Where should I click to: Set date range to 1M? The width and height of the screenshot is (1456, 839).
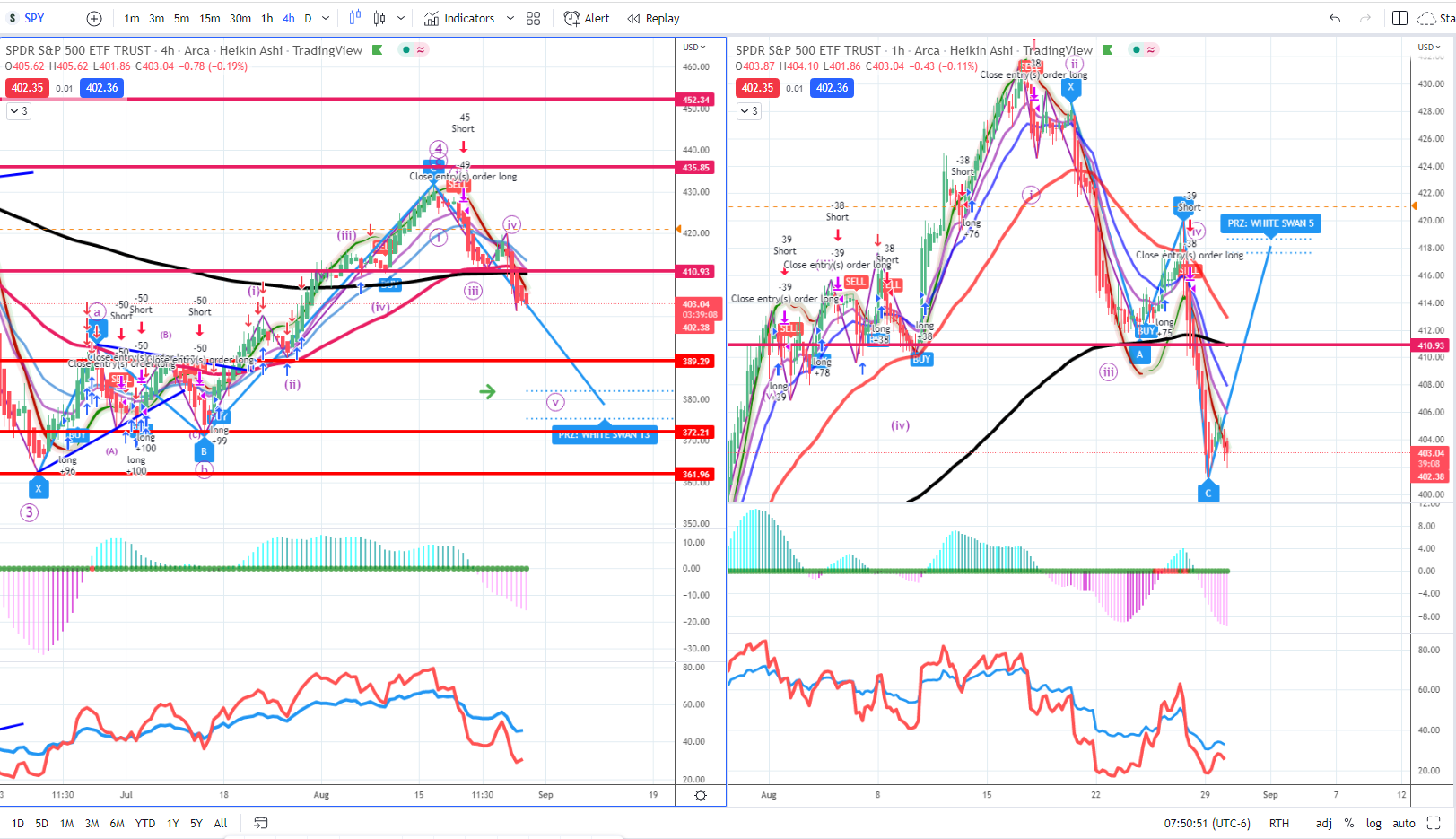tap(67, 823)
